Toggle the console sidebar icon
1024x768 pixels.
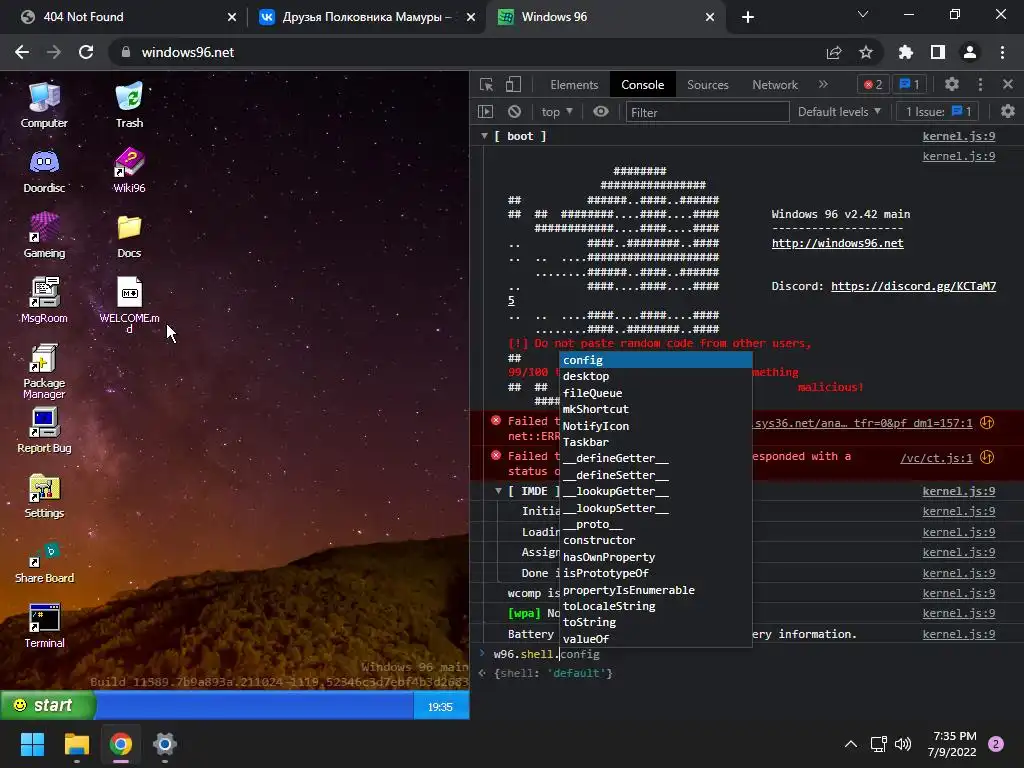(x=486, y=112)
